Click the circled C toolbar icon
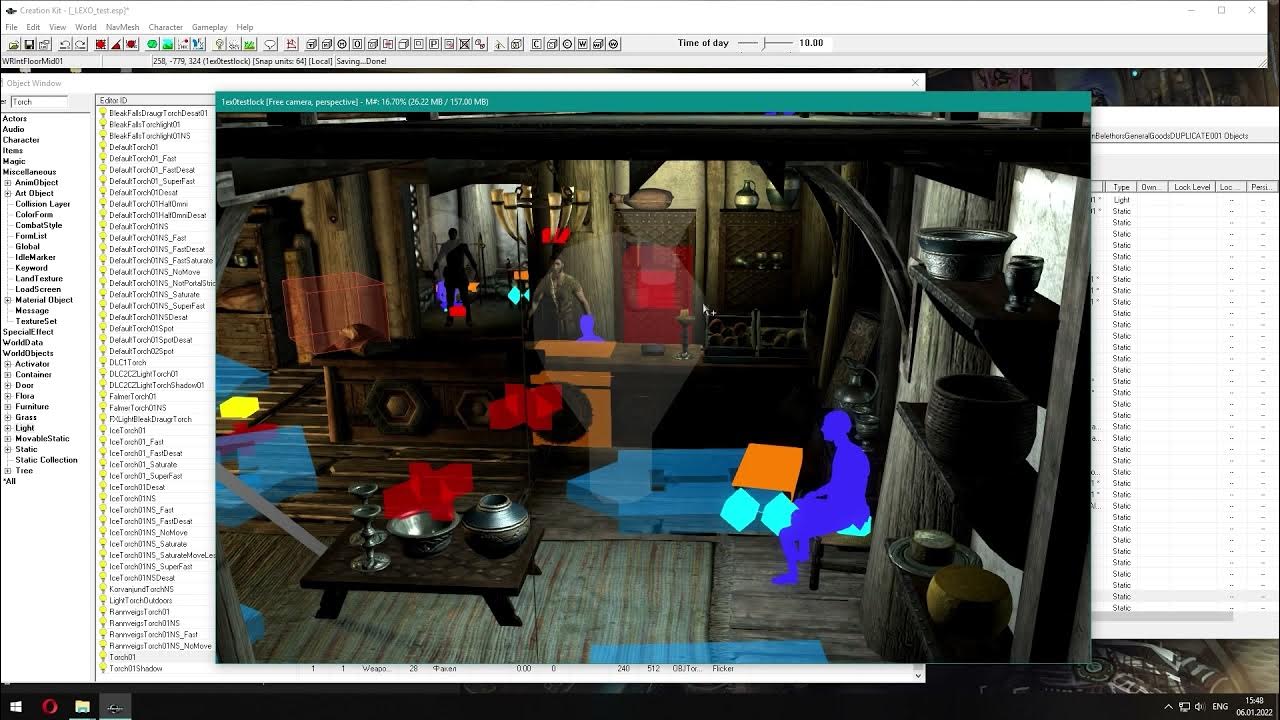This screenshot has height=720, width=1280. [x=567, y=44]
